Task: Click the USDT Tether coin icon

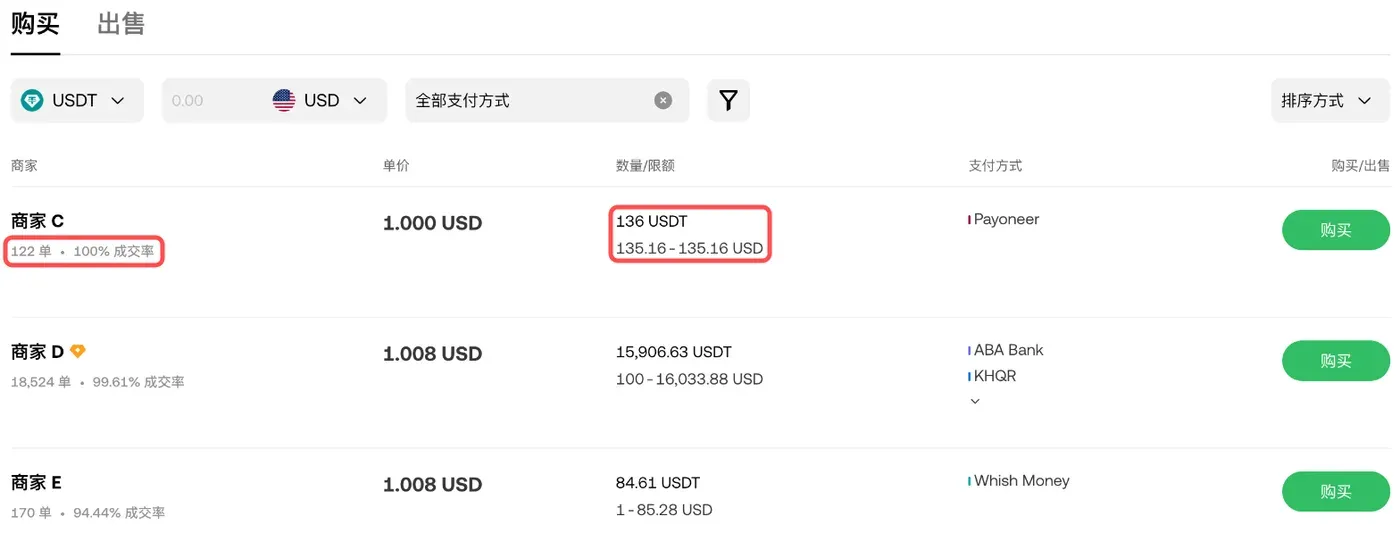Action: (33, 100)
